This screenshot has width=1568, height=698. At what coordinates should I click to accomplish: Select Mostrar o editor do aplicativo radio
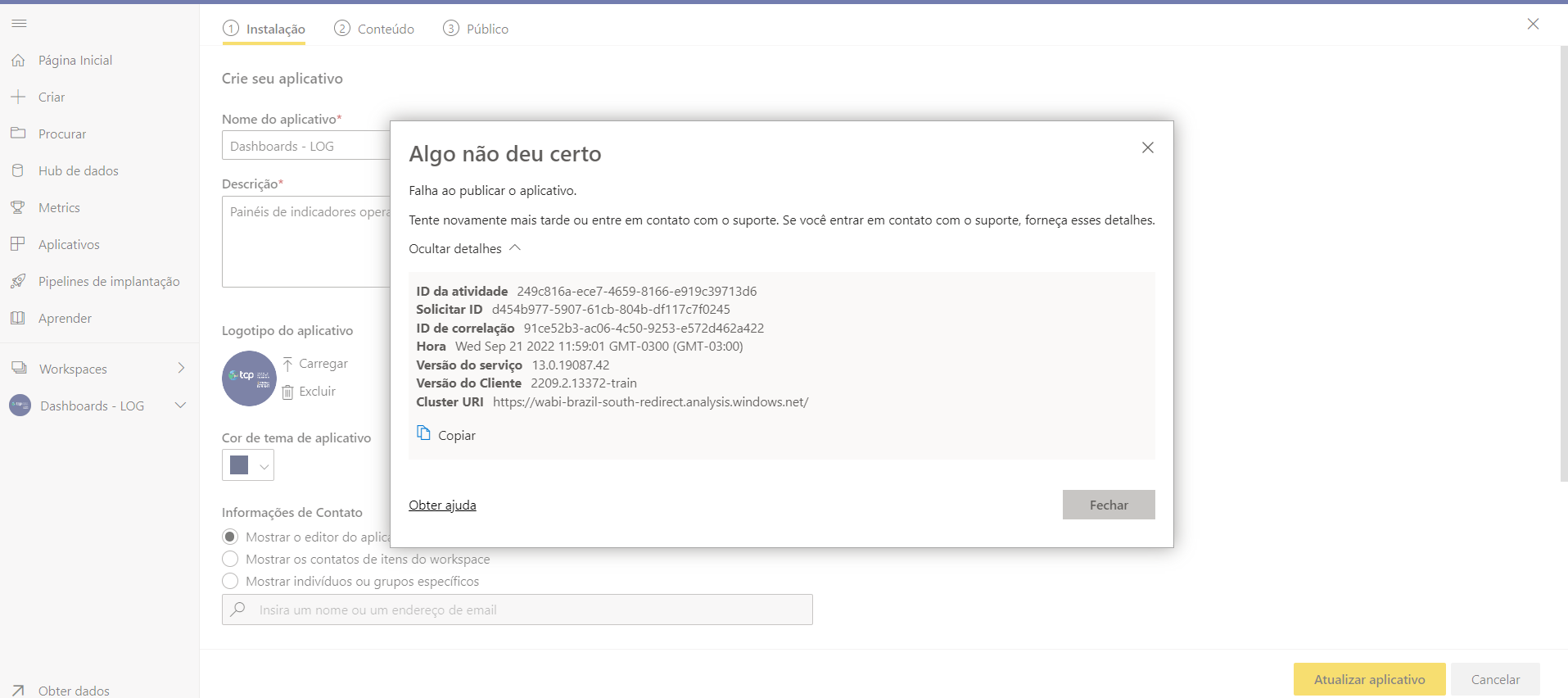click(x=230, y=537)
